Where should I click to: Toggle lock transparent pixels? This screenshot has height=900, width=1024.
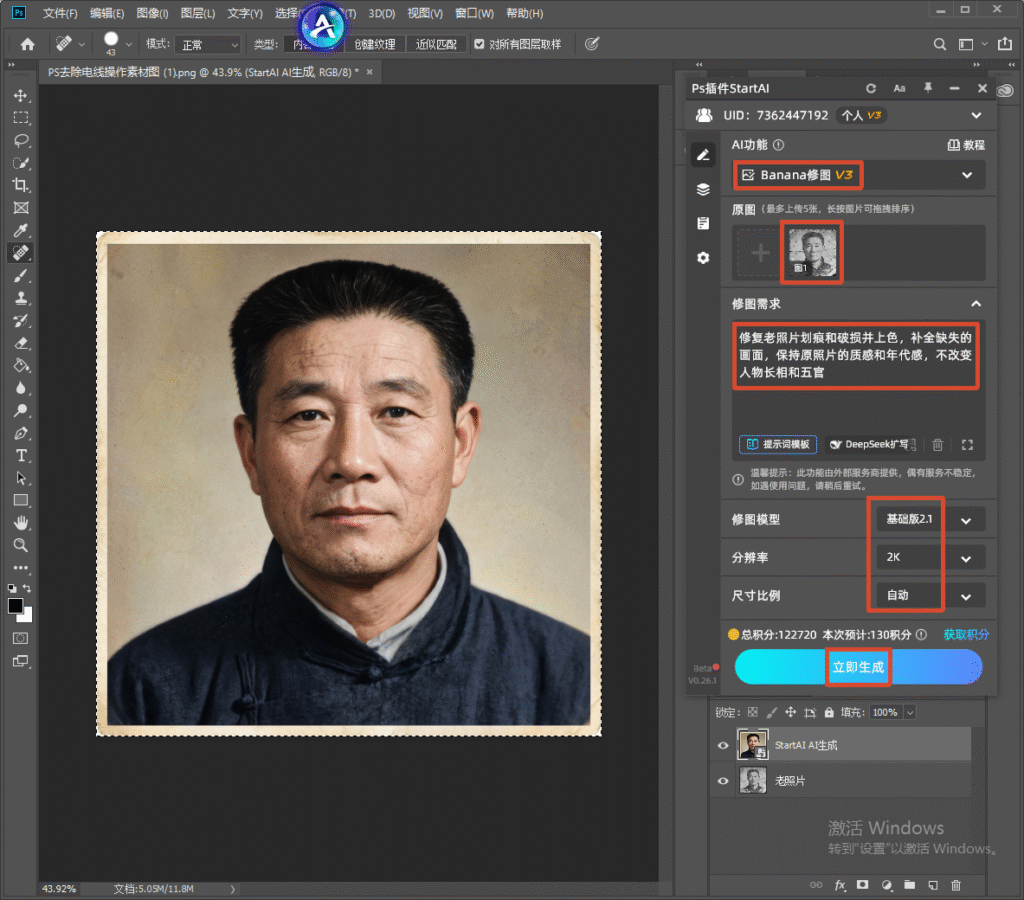753,713
